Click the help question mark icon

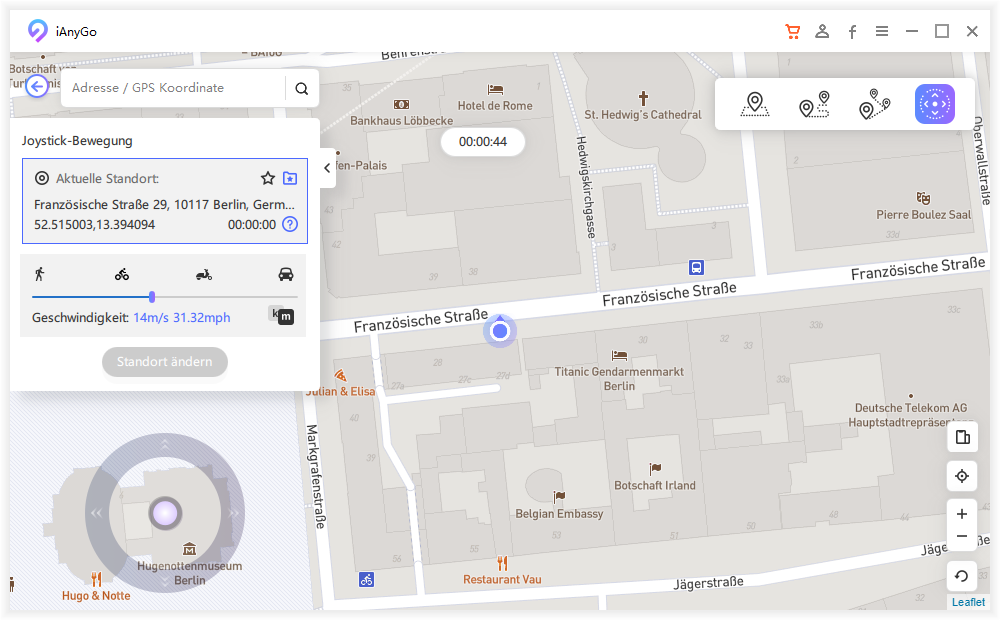tap(290, 225)
